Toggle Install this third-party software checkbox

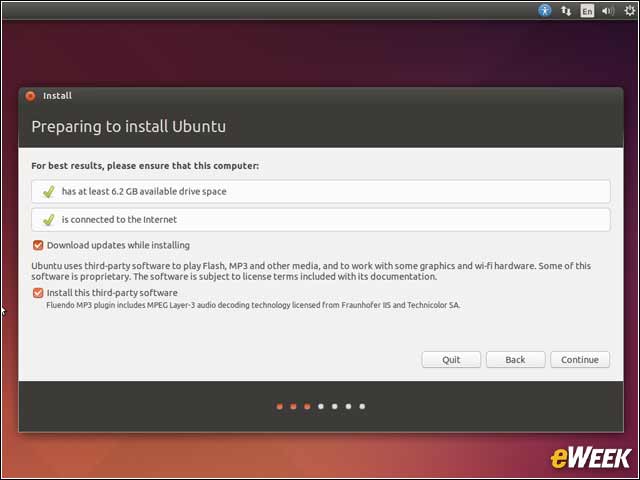click(x=38, y=293)
